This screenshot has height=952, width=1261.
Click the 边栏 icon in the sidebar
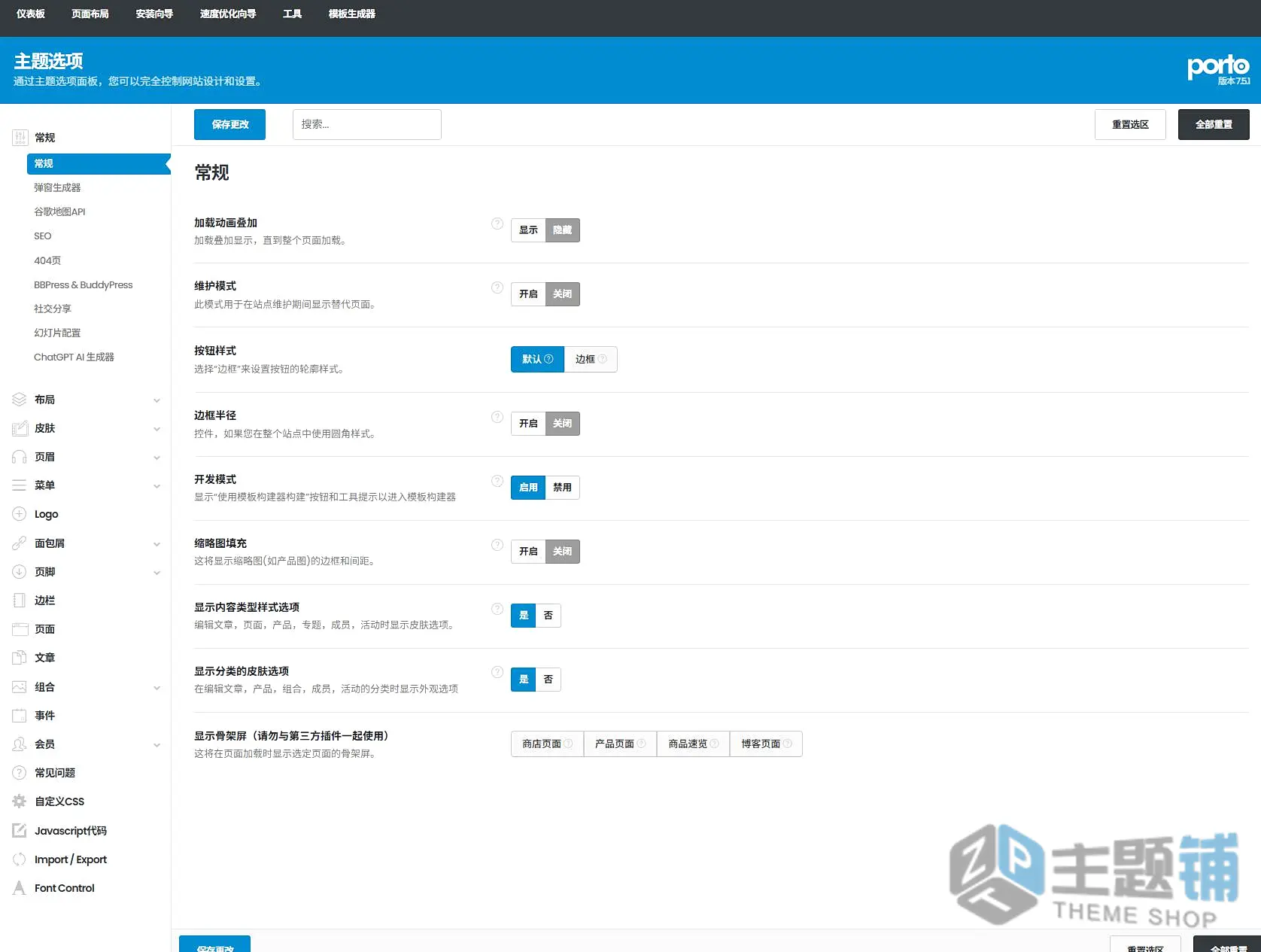pyautogui.click(x=20, y=601)
